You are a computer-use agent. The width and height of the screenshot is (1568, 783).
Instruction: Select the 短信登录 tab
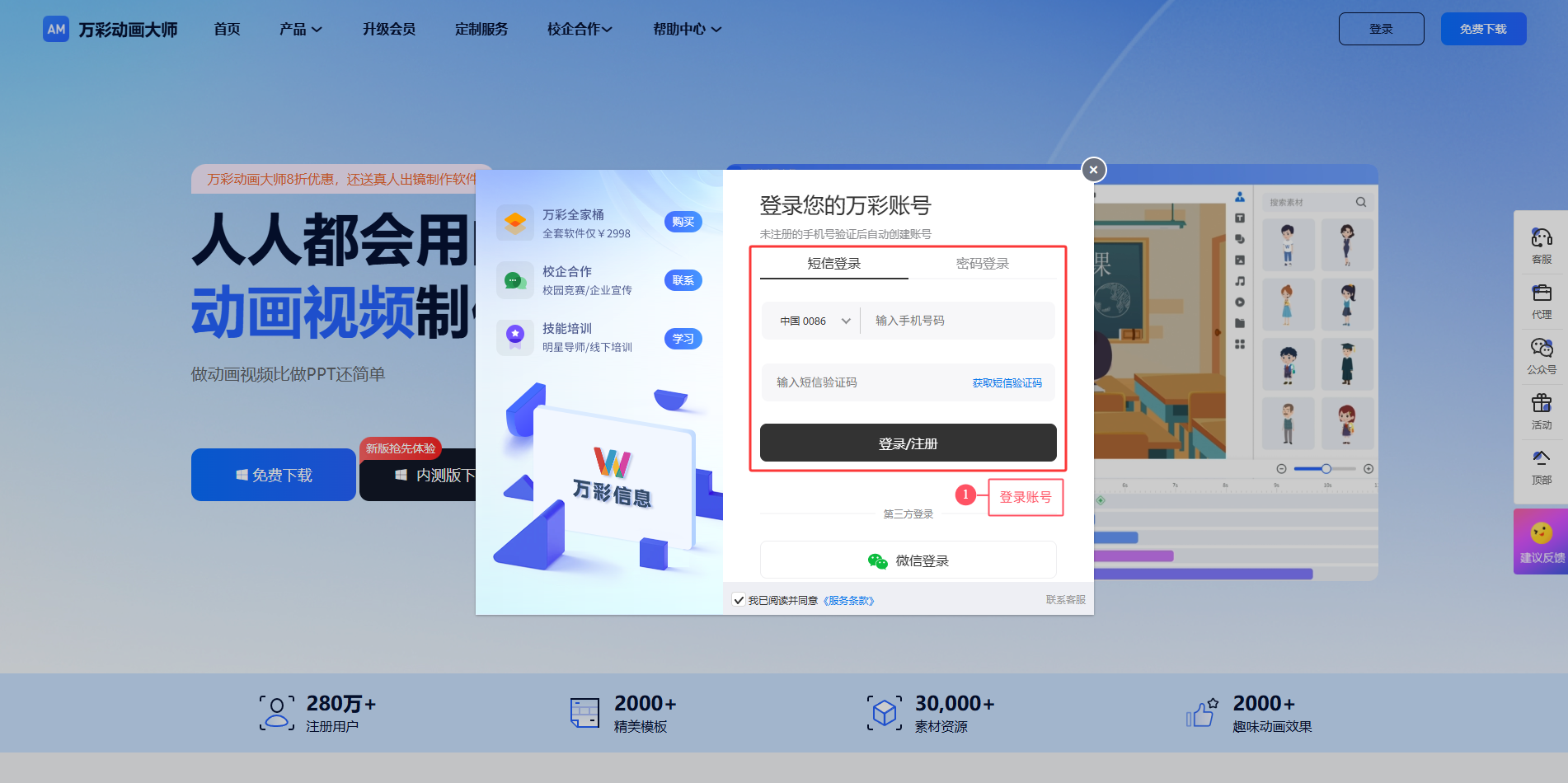(x=833, y=264)
